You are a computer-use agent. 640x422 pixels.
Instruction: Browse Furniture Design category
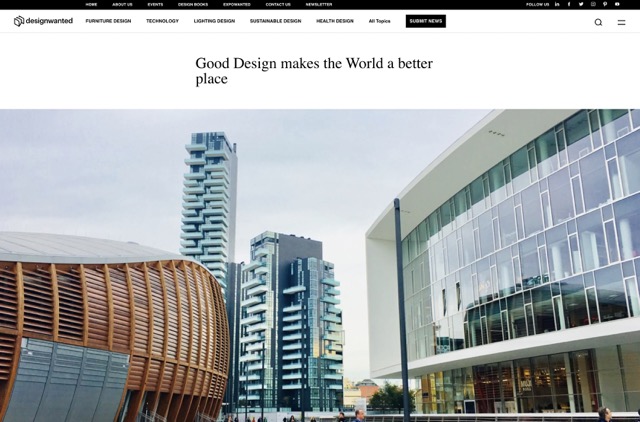click(108, 21)
